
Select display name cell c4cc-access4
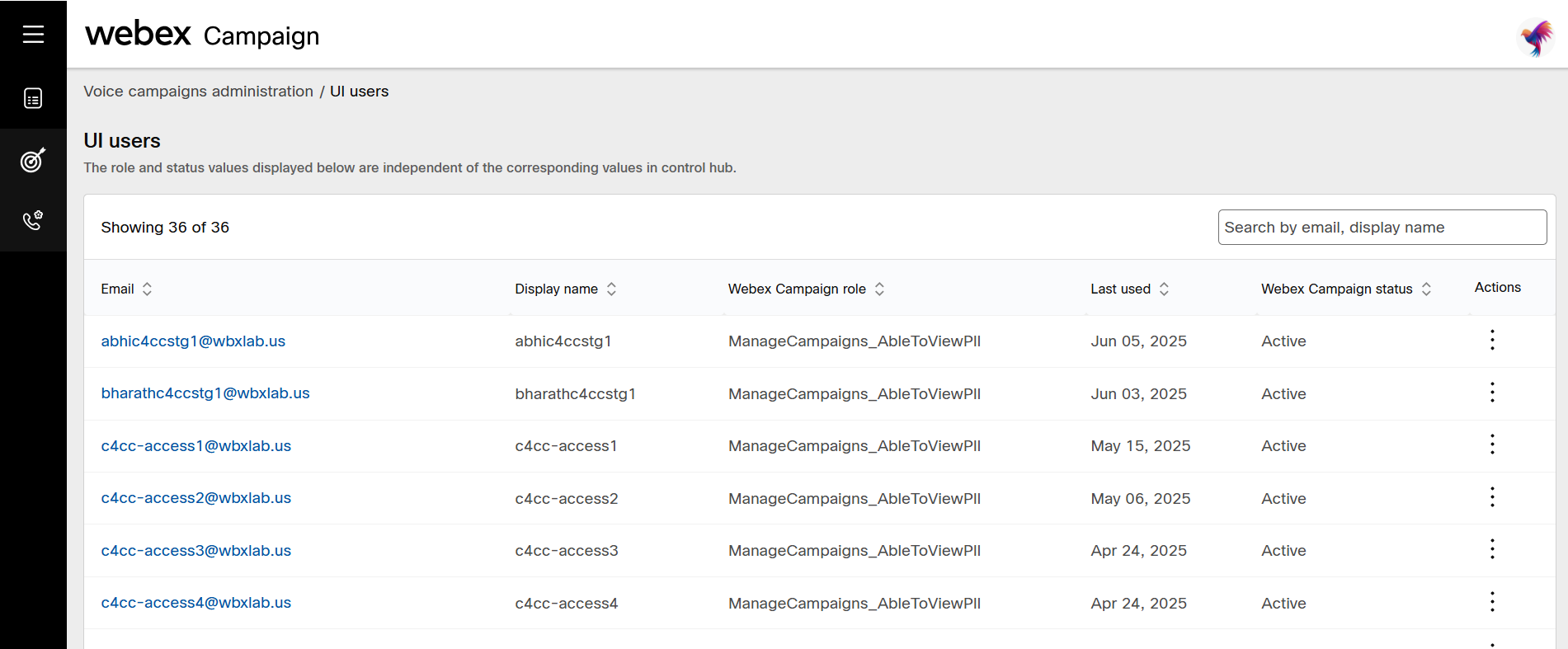[x=567, y=604]
